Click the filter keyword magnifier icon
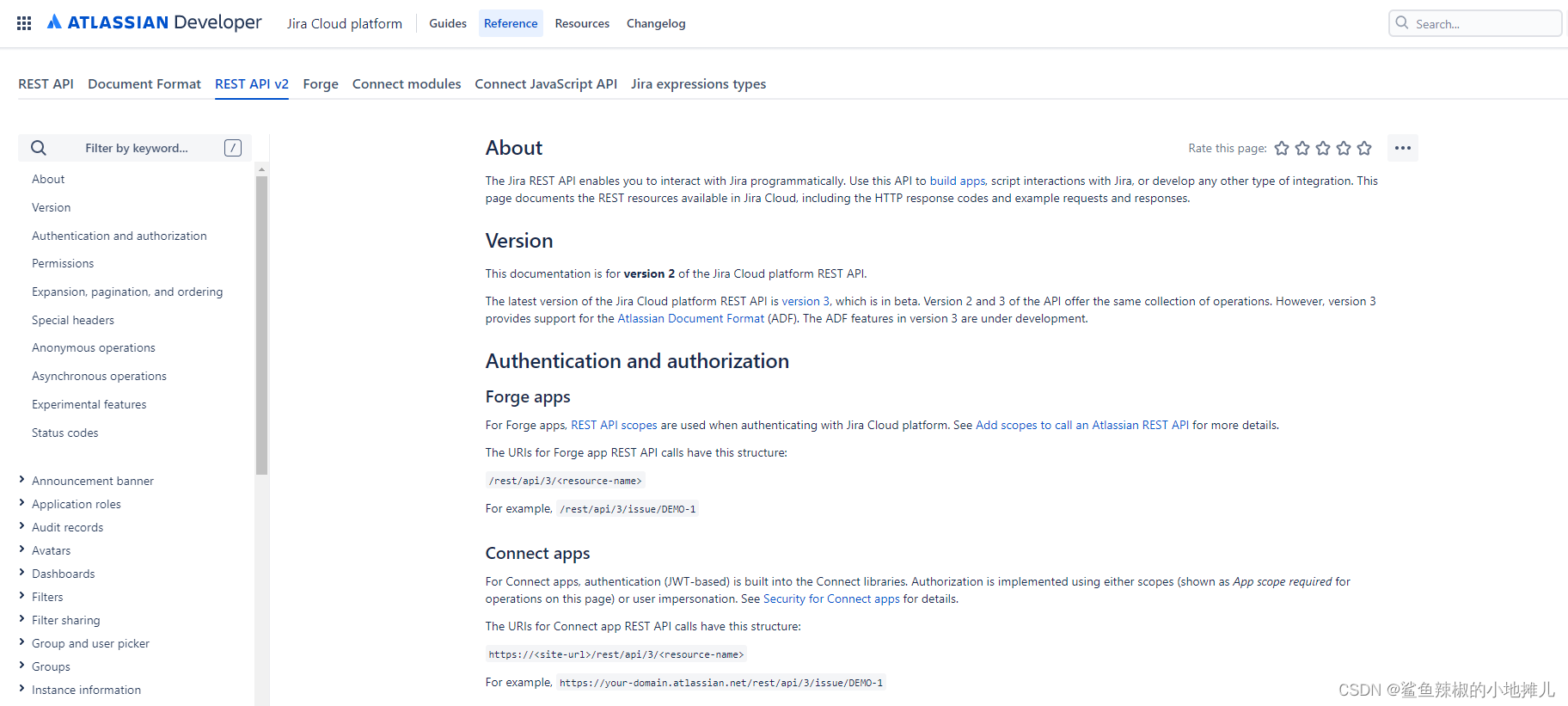Viewport: 1568px width, 706px height. (x=39, y=148)
